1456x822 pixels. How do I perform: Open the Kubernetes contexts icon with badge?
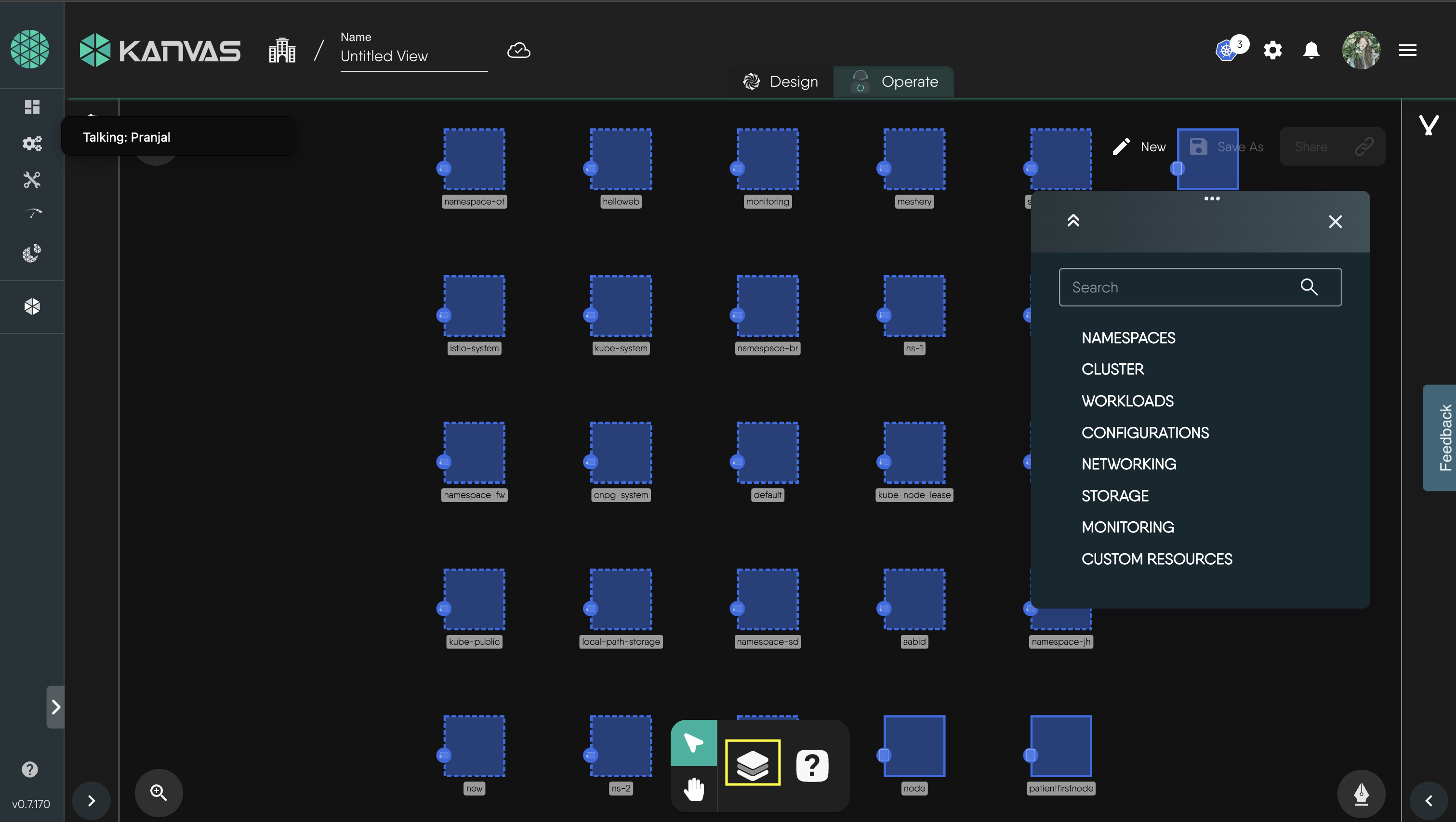(x=1227, y=51)
